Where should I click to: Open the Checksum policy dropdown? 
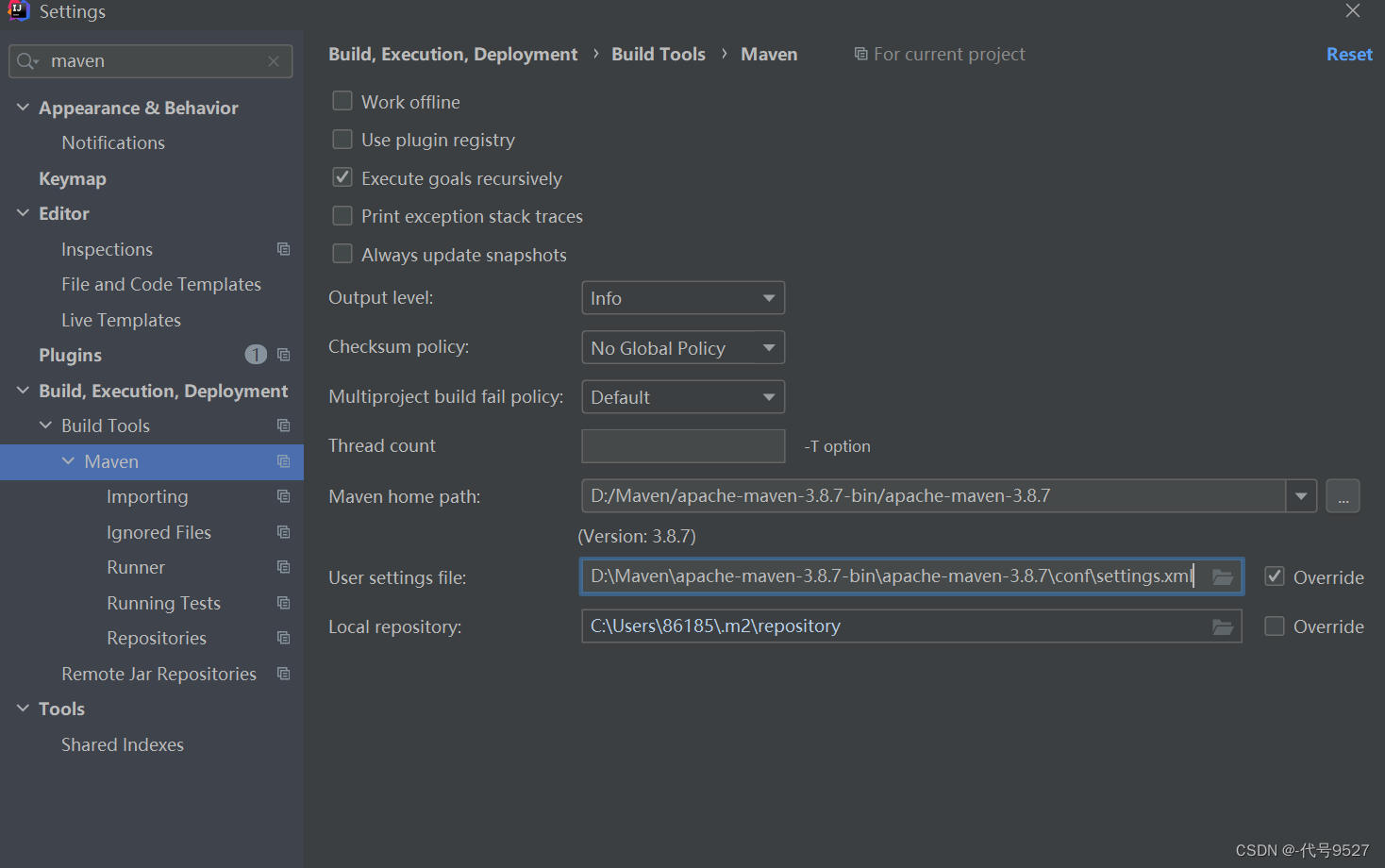point(683,348)
